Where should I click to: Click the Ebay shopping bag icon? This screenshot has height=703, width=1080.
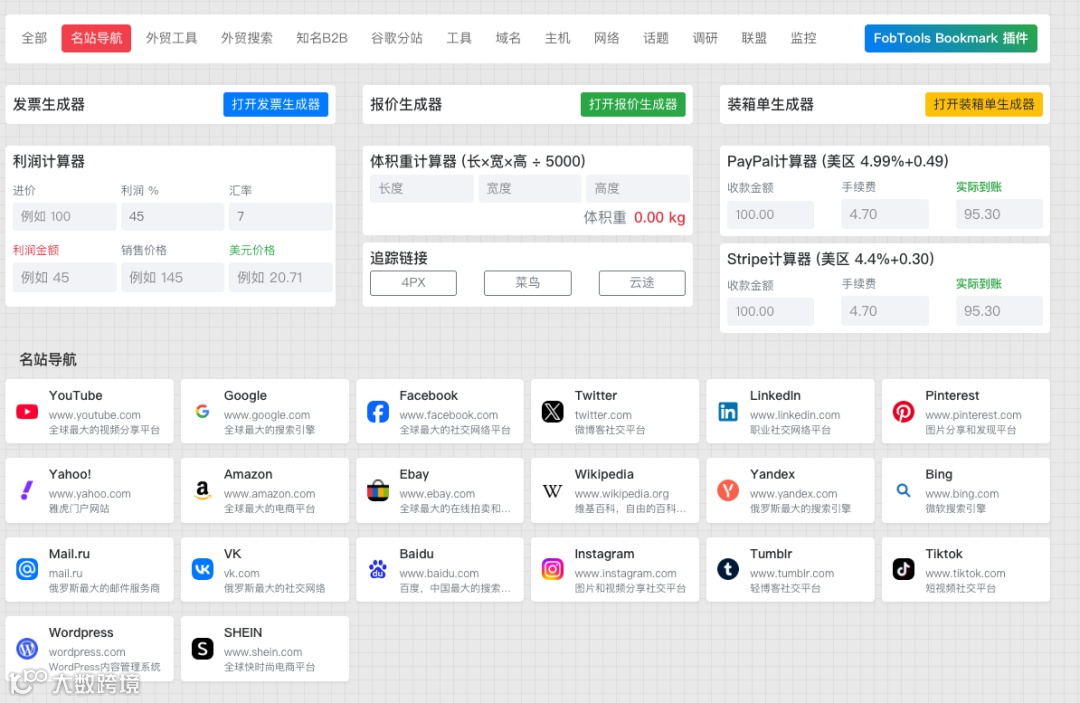[377, 490]
